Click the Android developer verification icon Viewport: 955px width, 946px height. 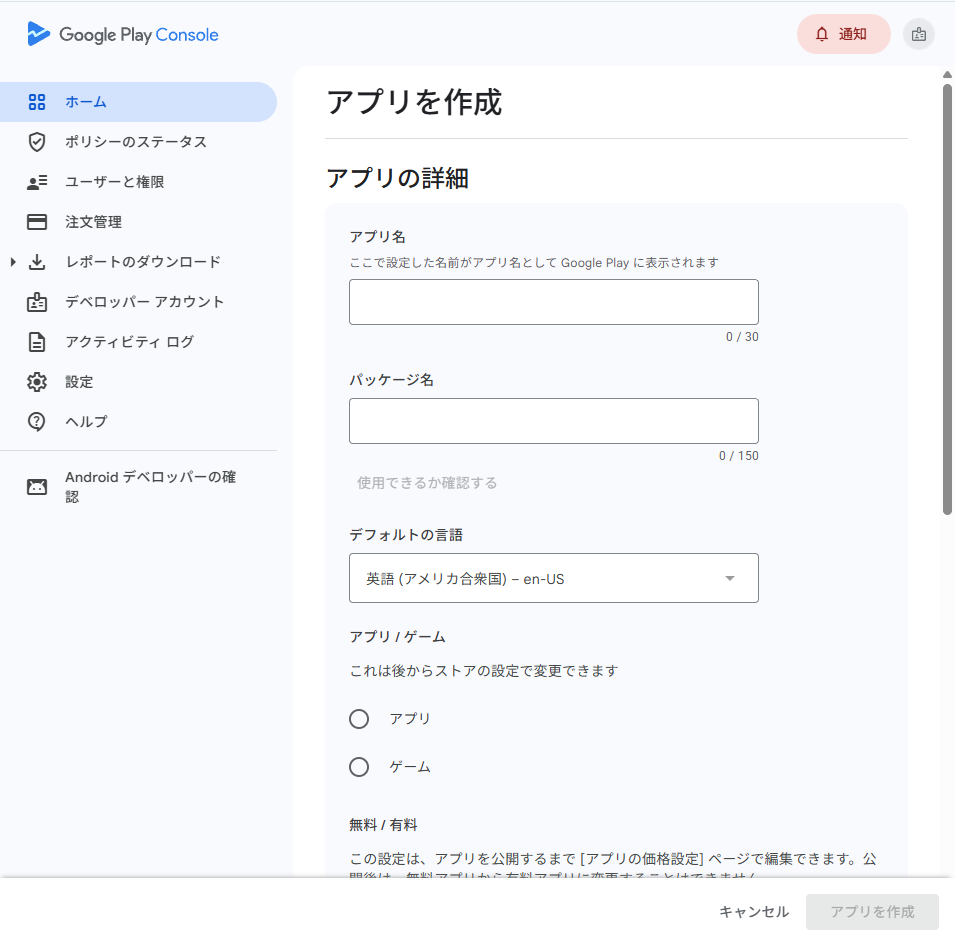point(37,487)
